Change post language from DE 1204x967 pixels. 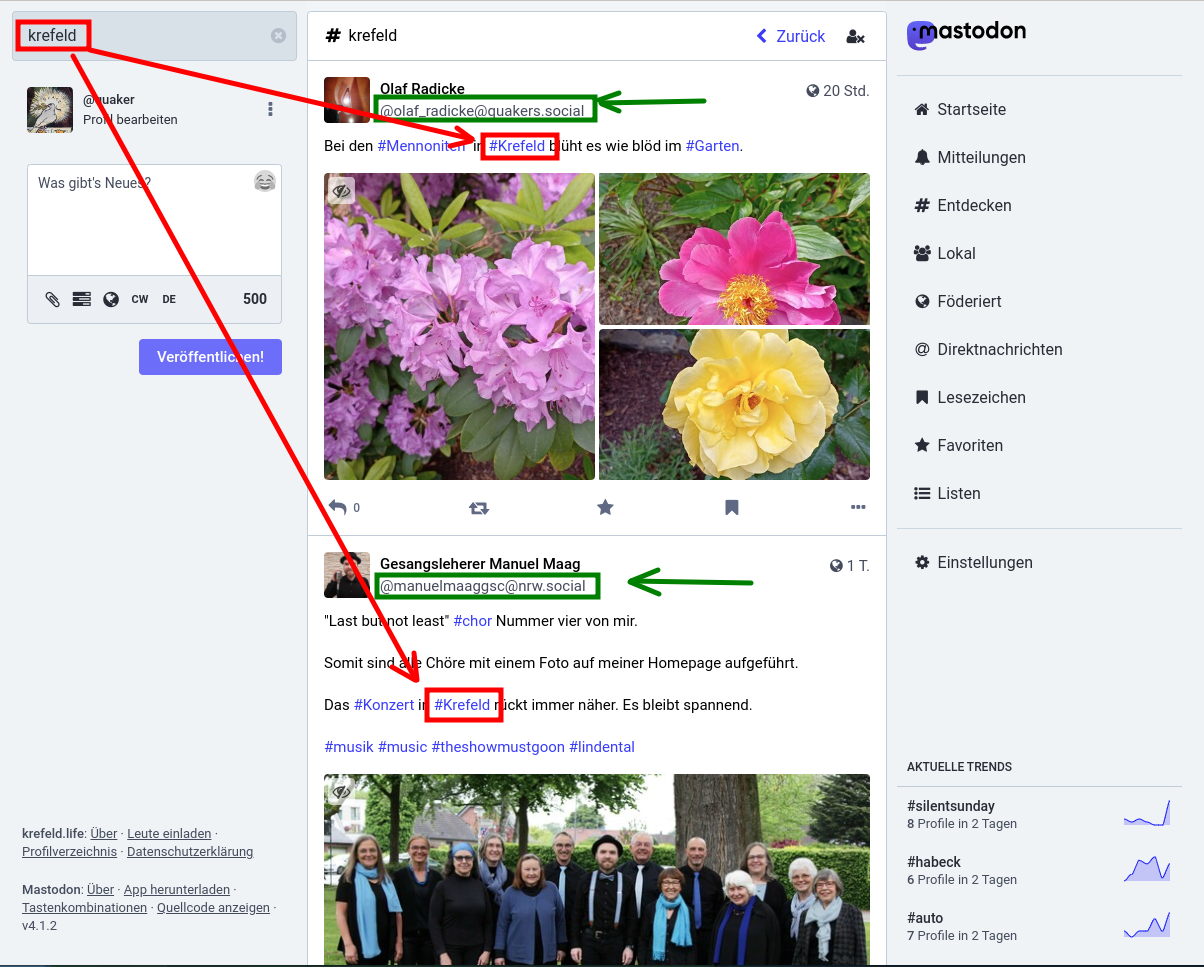tap(168, 298)
